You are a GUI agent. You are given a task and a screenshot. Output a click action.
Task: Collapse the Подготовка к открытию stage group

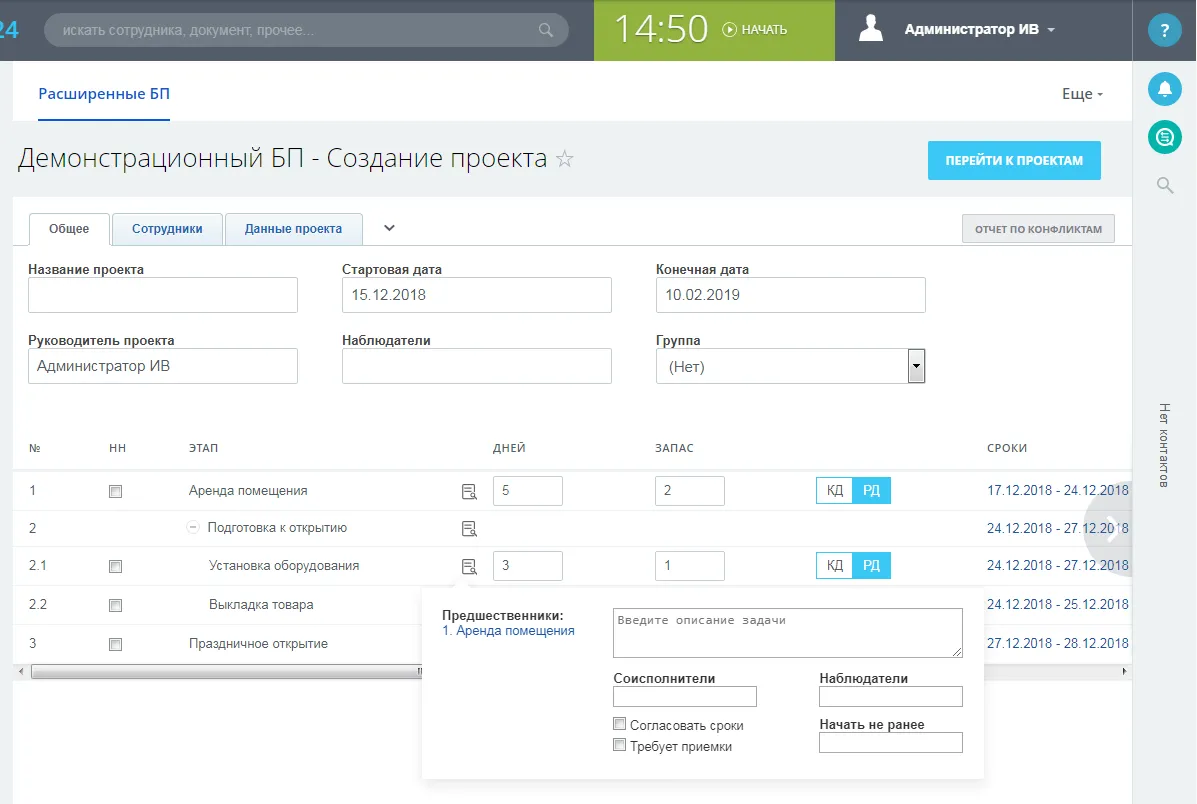click(193, 528)
